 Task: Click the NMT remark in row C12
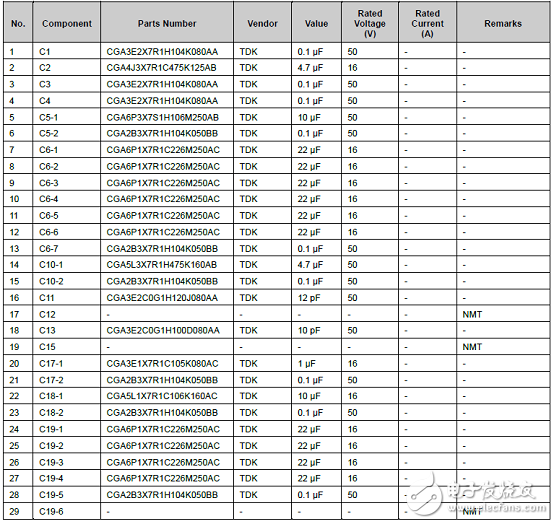[x=472, y=314]
